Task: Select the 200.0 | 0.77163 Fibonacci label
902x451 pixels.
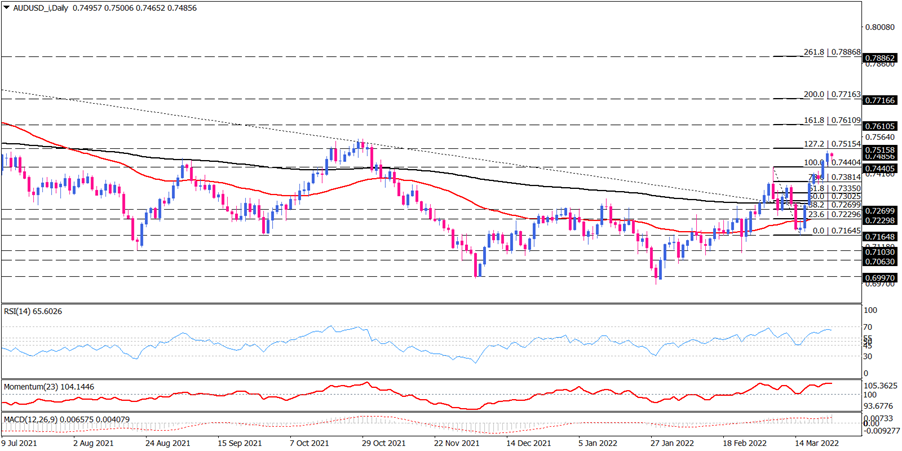Action: tap(832, 93)
